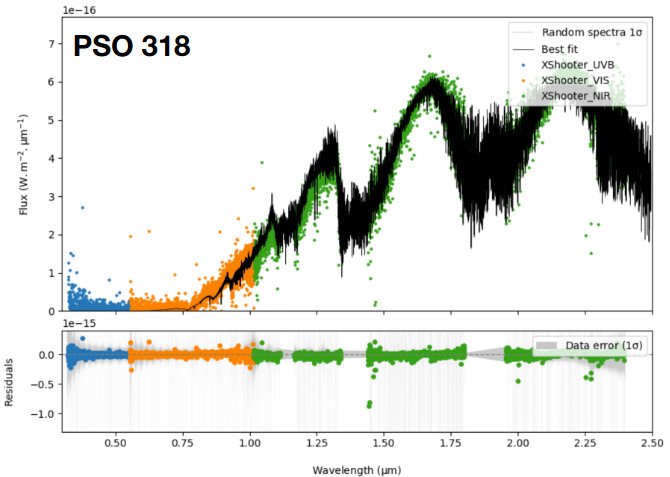This screenshot has height=477, width=670.
Task: Click the green XShooter_NIR legend marker
Action: tap(522, 94)
